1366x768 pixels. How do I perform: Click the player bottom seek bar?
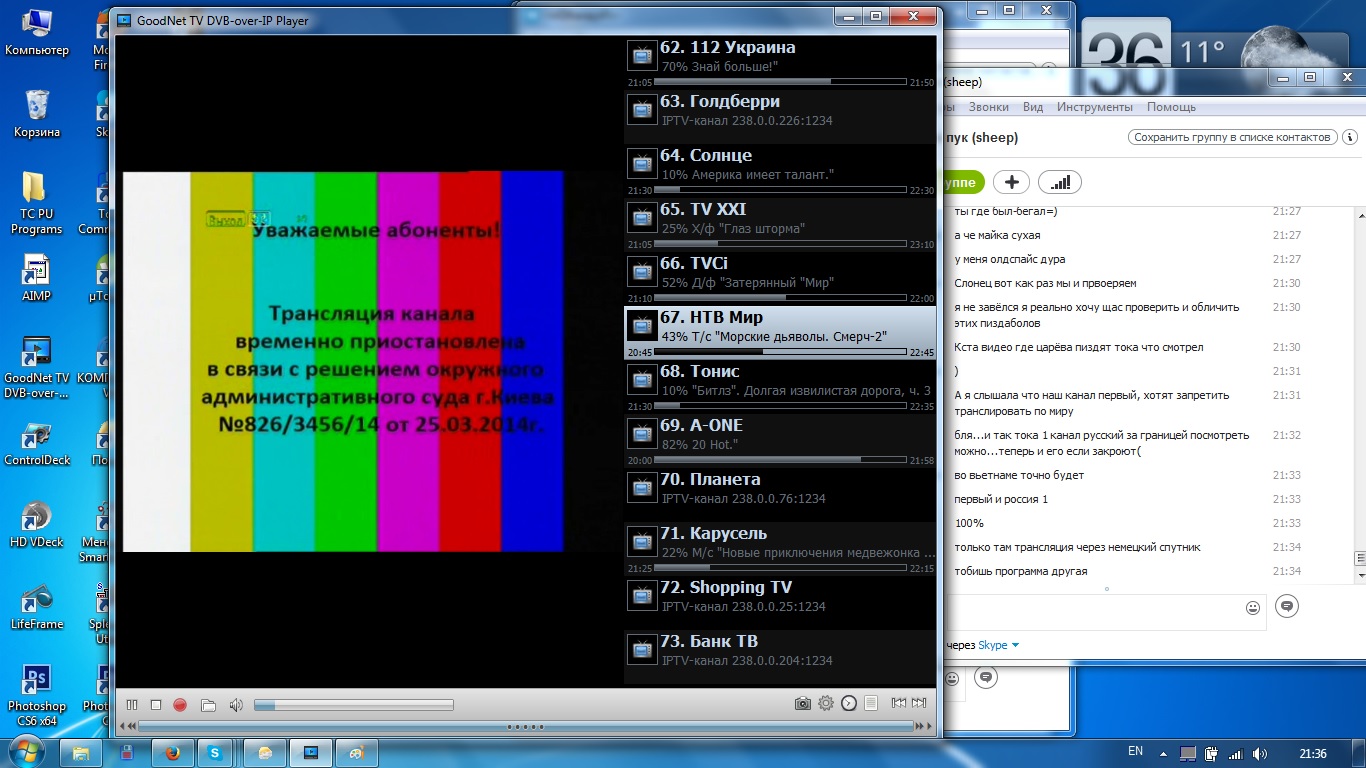tap(526, 726)
